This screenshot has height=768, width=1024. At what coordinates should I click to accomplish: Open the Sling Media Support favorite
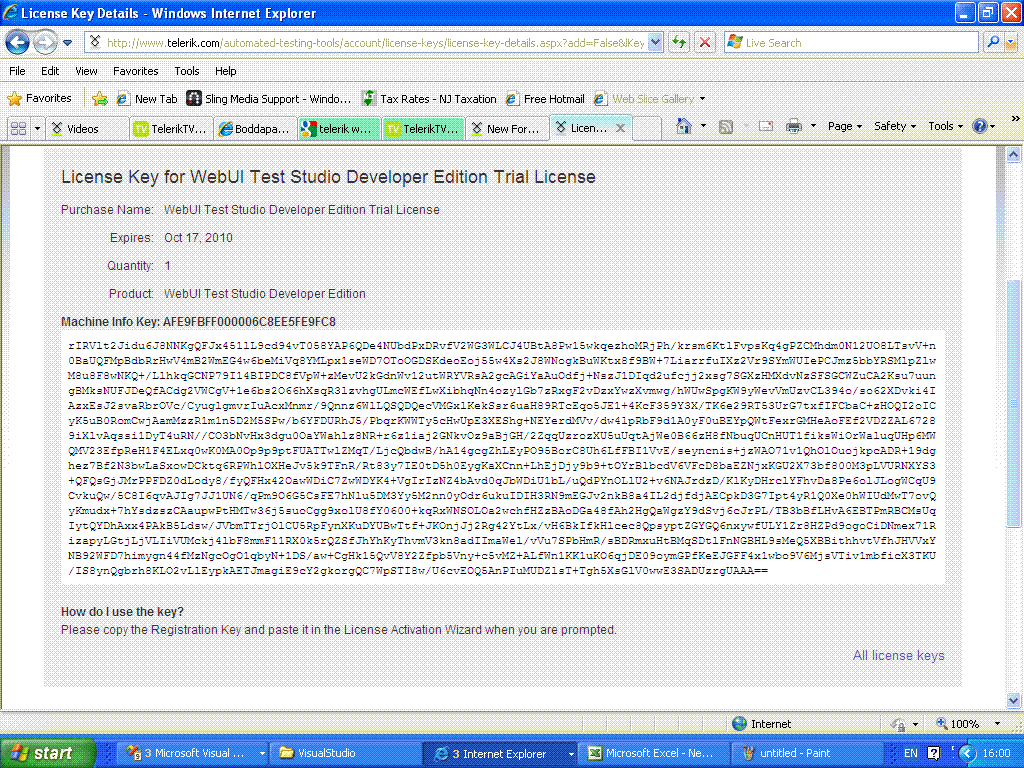point(268,99)
